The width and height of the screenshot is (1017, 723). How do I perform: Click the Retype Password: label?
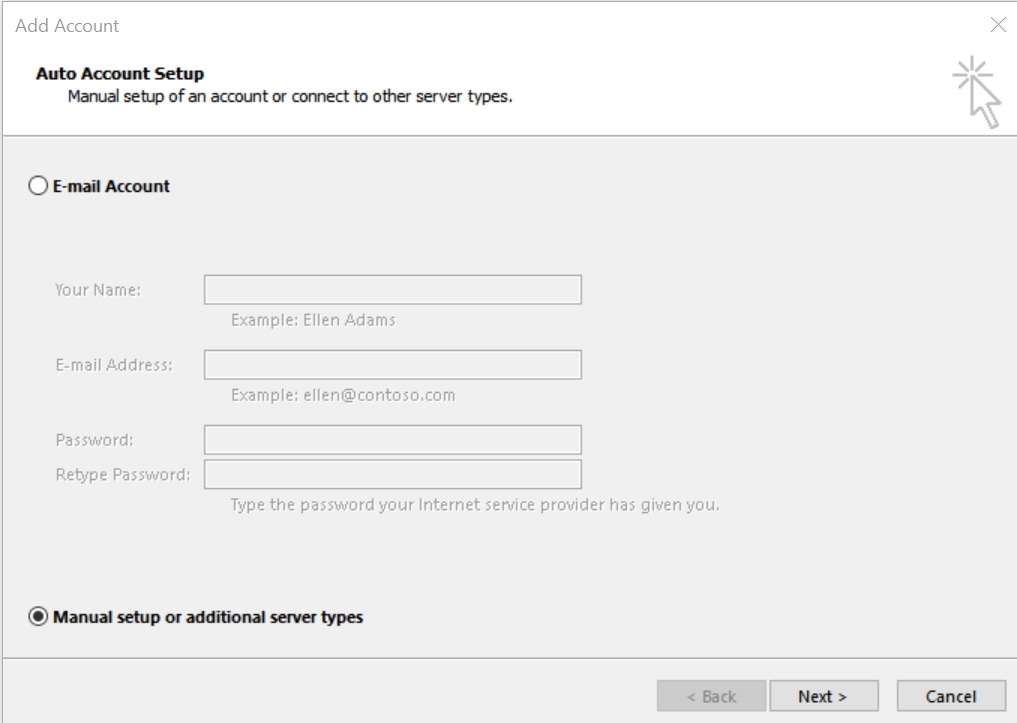[123, 475]
